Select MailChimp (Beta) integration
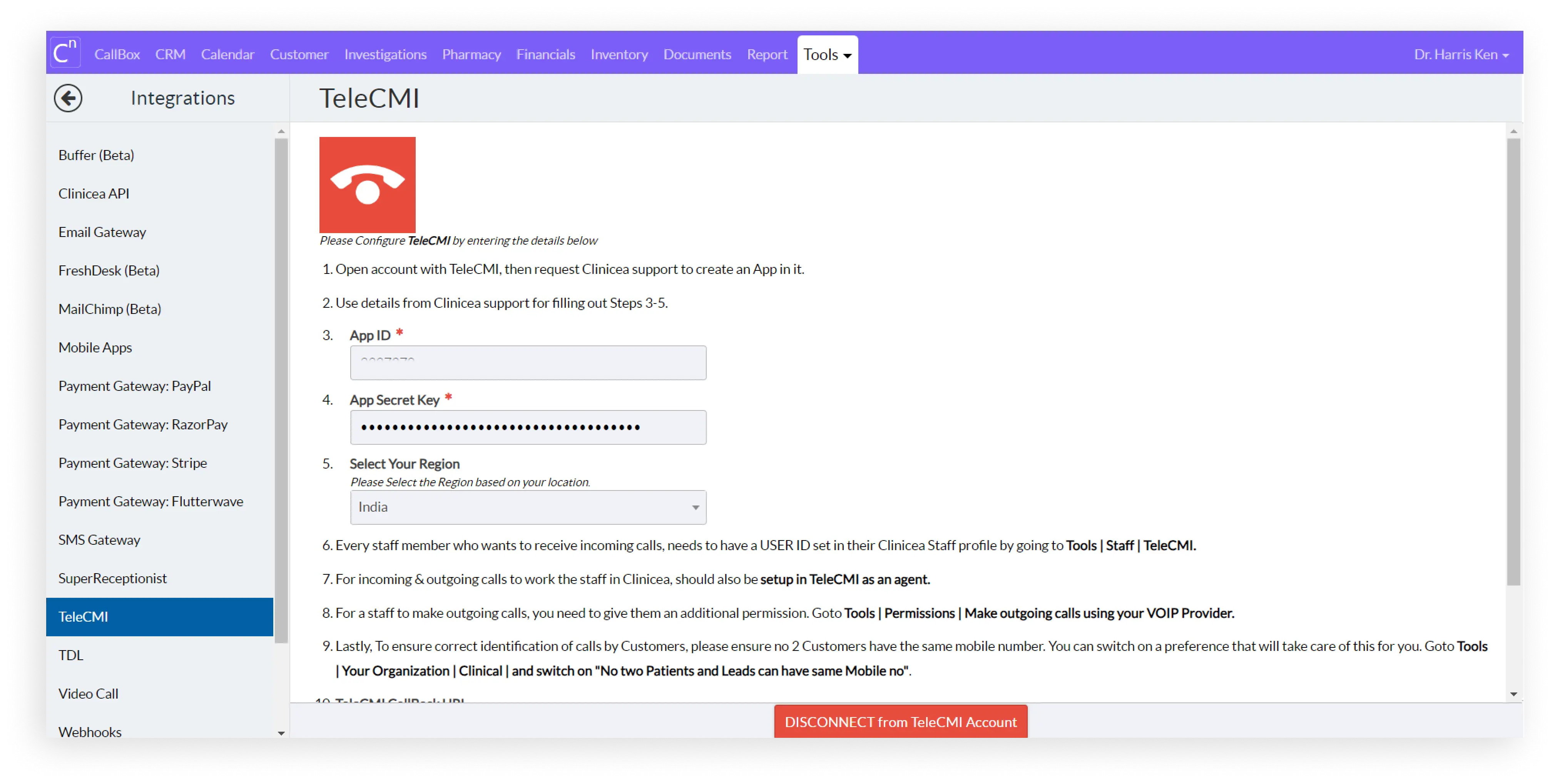 coord(159,309)
